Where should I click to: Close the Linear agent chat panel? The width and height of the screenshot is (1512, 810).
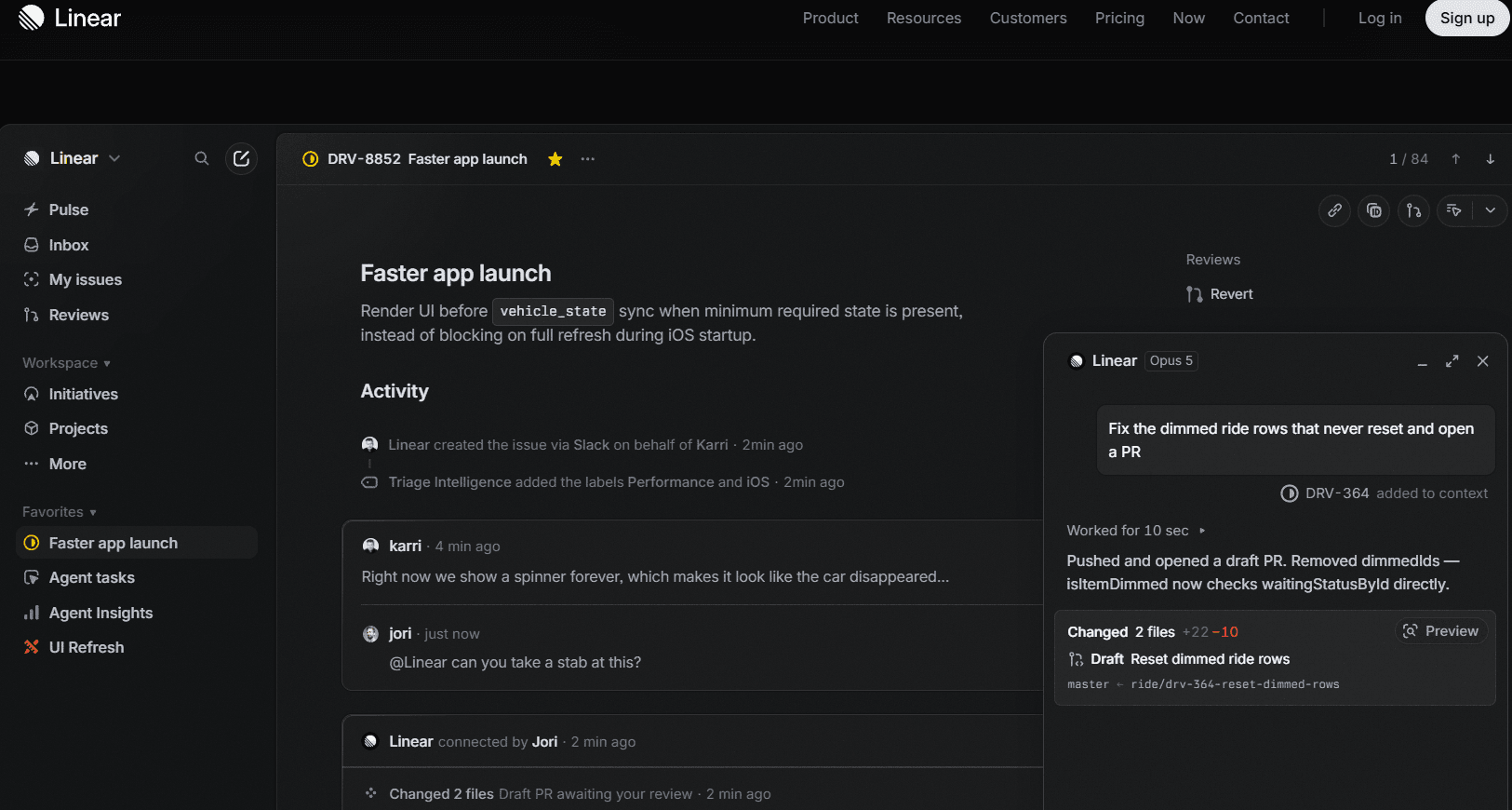coord(1483,361)
